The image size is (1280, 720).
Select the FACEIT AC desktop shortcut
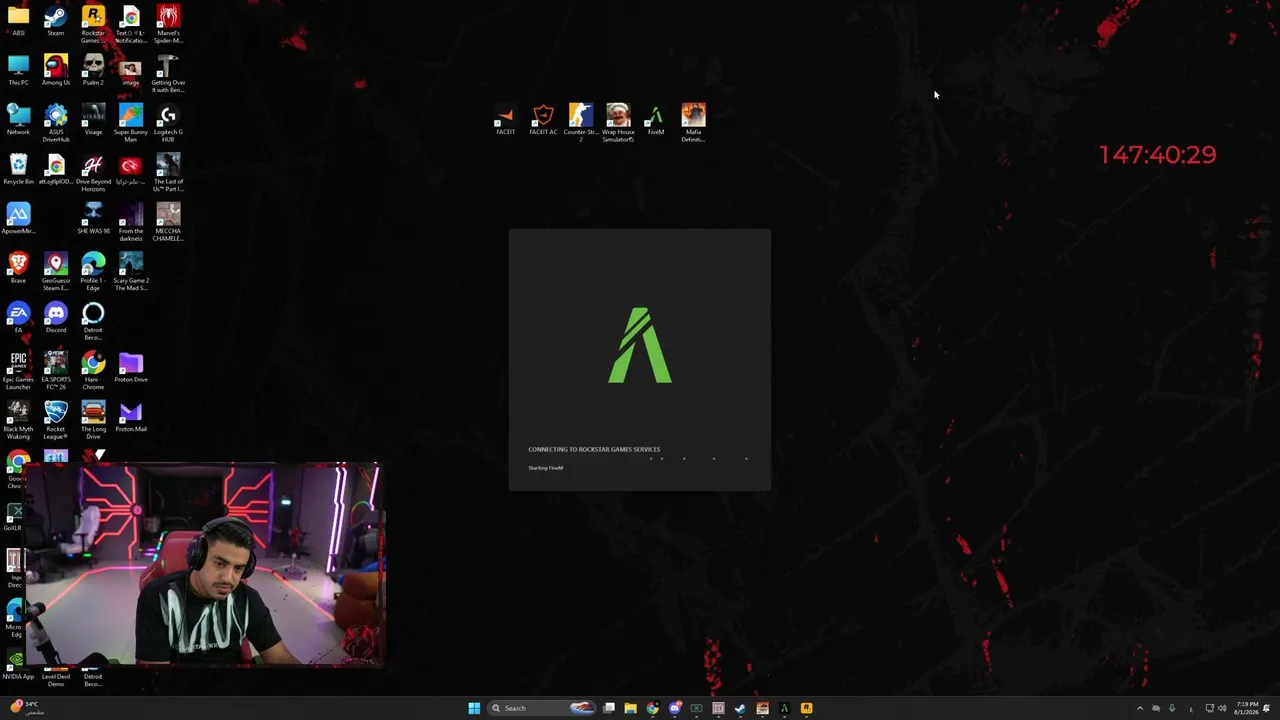tap(543, 120)
